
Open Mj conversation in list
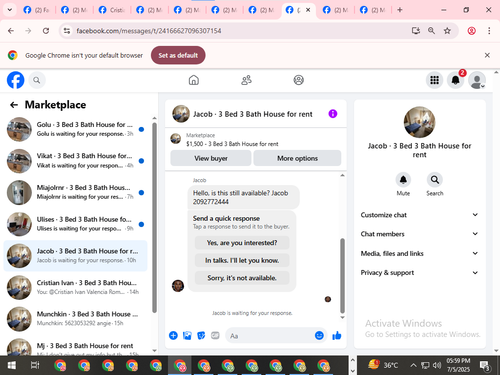pos(75,346)
